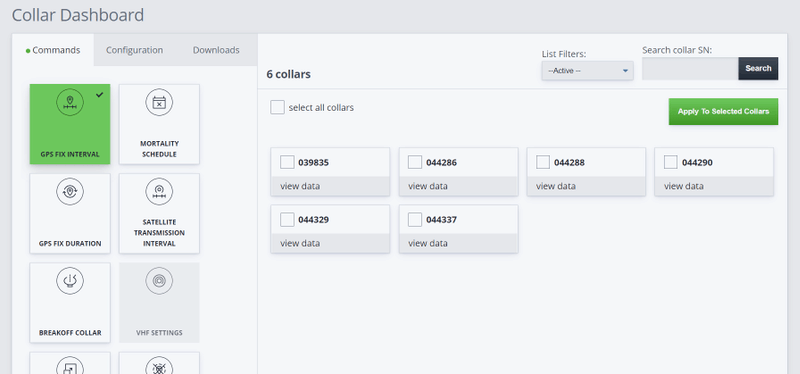Open the Breakoff Collar command tile
Image resolution: width=800 pixels, height=374 pixels.
[70, 303]
